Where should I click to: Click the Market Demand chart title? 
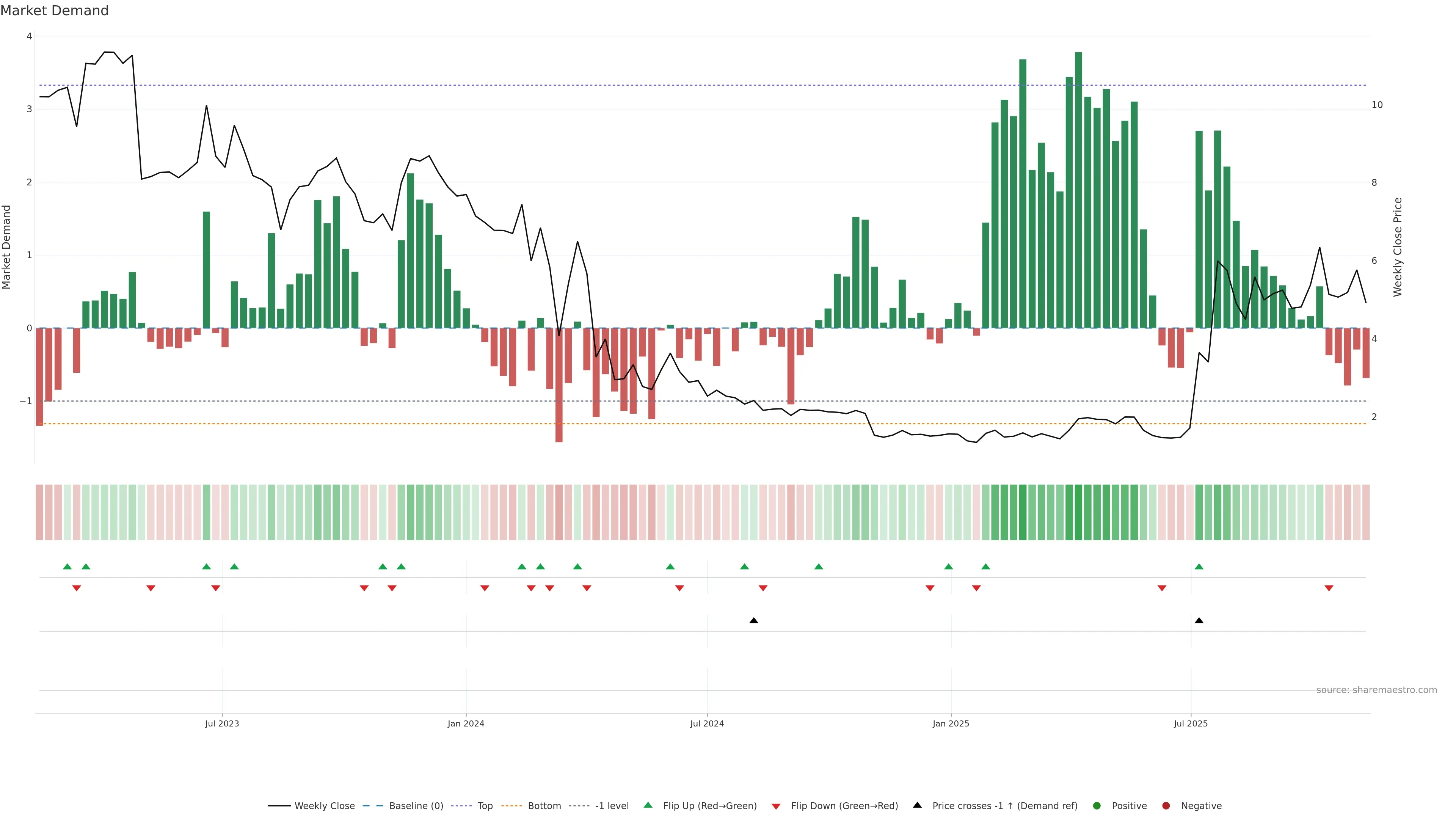click(x=54, y=11)
